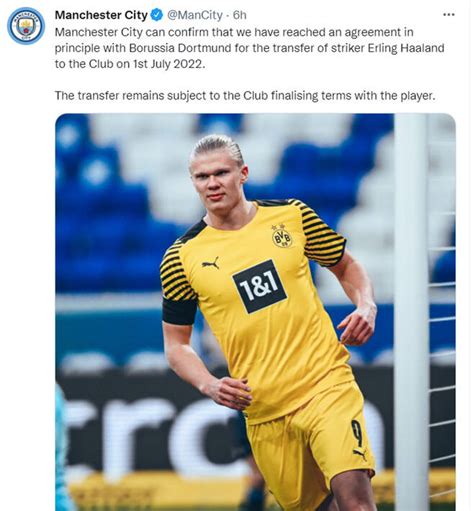Screen dimensions: 474x511
Task: Open the Manchester City display name link
Action: click(x=101, y=15)
